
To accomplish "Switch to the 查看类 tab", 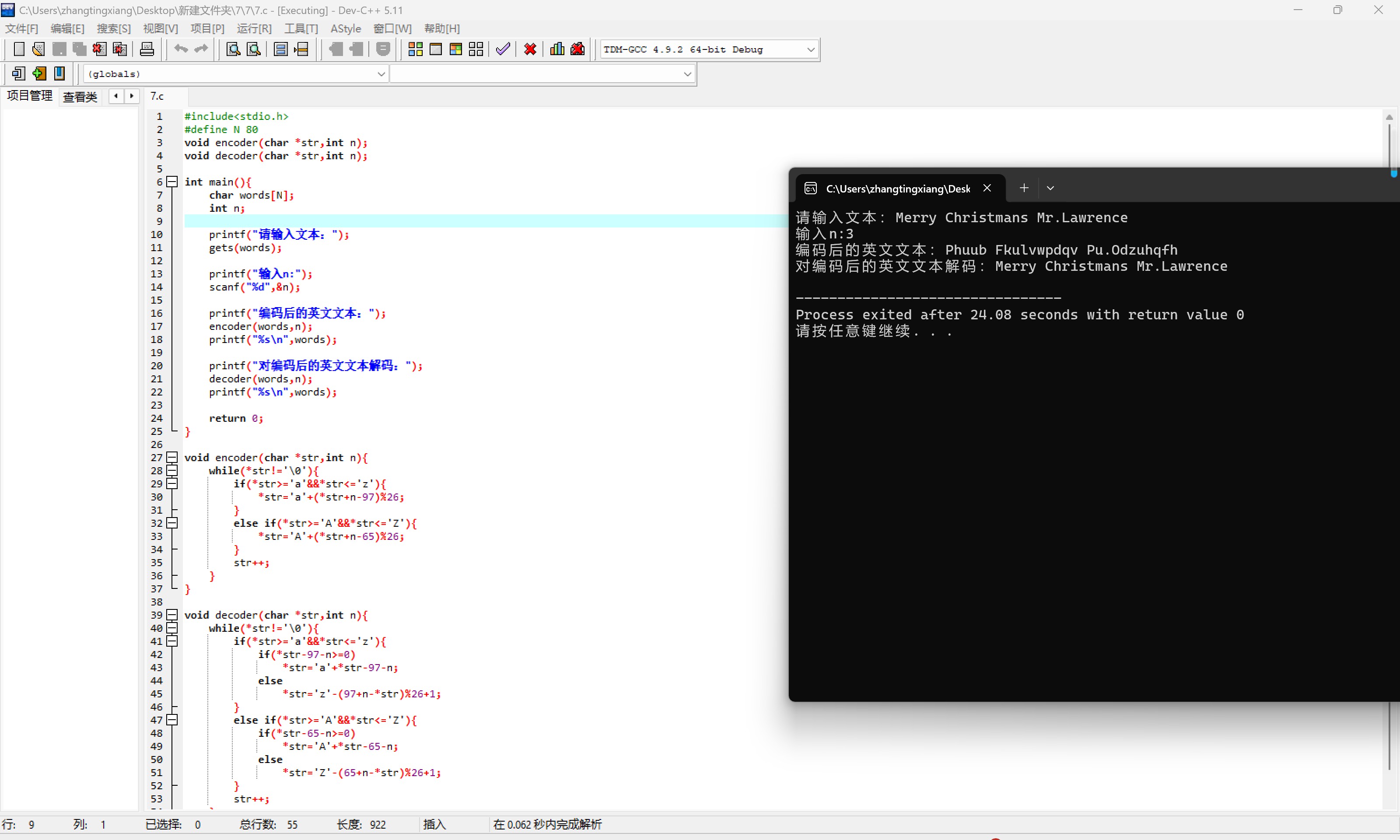I will [80, 97].
